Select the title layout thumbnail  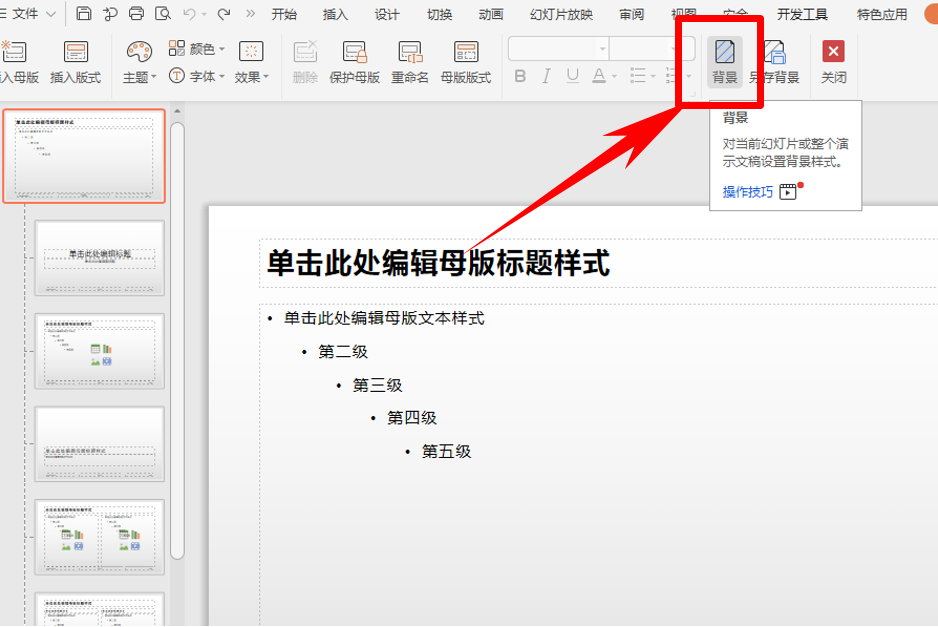[99, 258]
